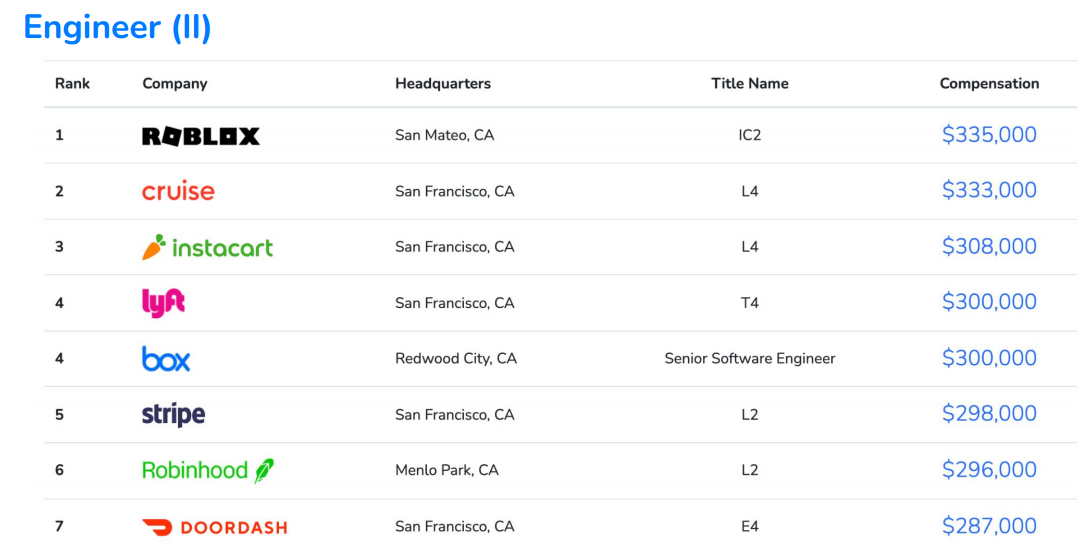Click the Title Name column header

point(750,84)
